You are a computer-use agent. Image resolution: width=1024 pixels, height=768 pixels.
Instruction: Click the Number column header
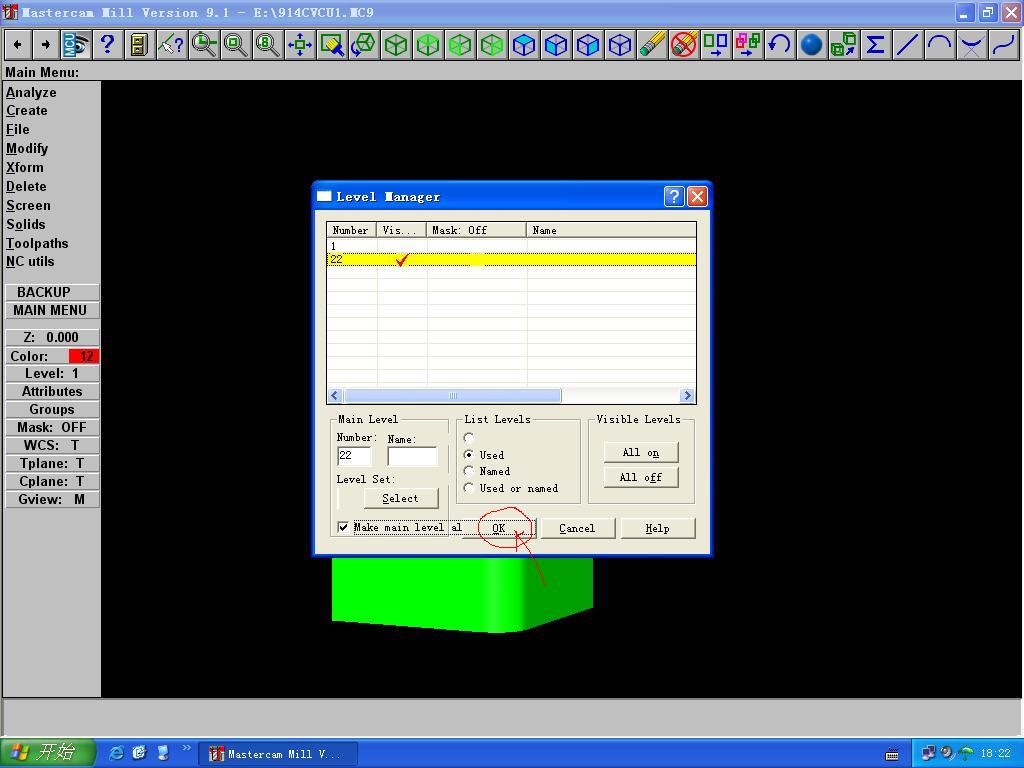(351, 230)
